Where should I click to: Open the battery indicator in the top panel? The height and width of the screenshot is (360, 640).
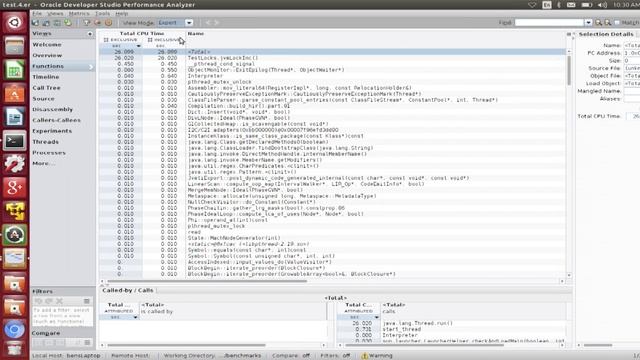point(587,5)
